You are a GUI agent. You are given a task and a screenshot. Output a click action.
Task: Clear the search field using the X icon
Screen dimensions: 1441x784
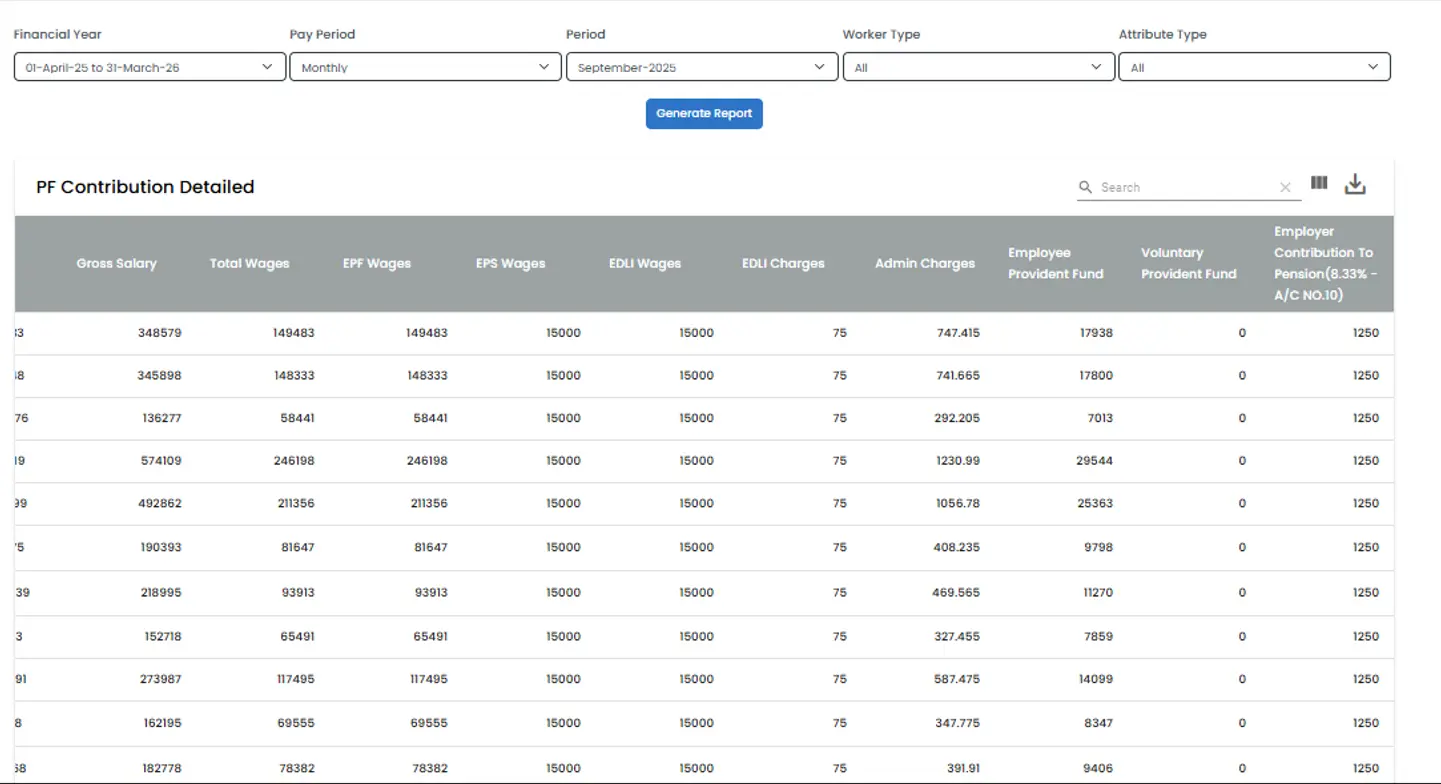click(1285, 187)
